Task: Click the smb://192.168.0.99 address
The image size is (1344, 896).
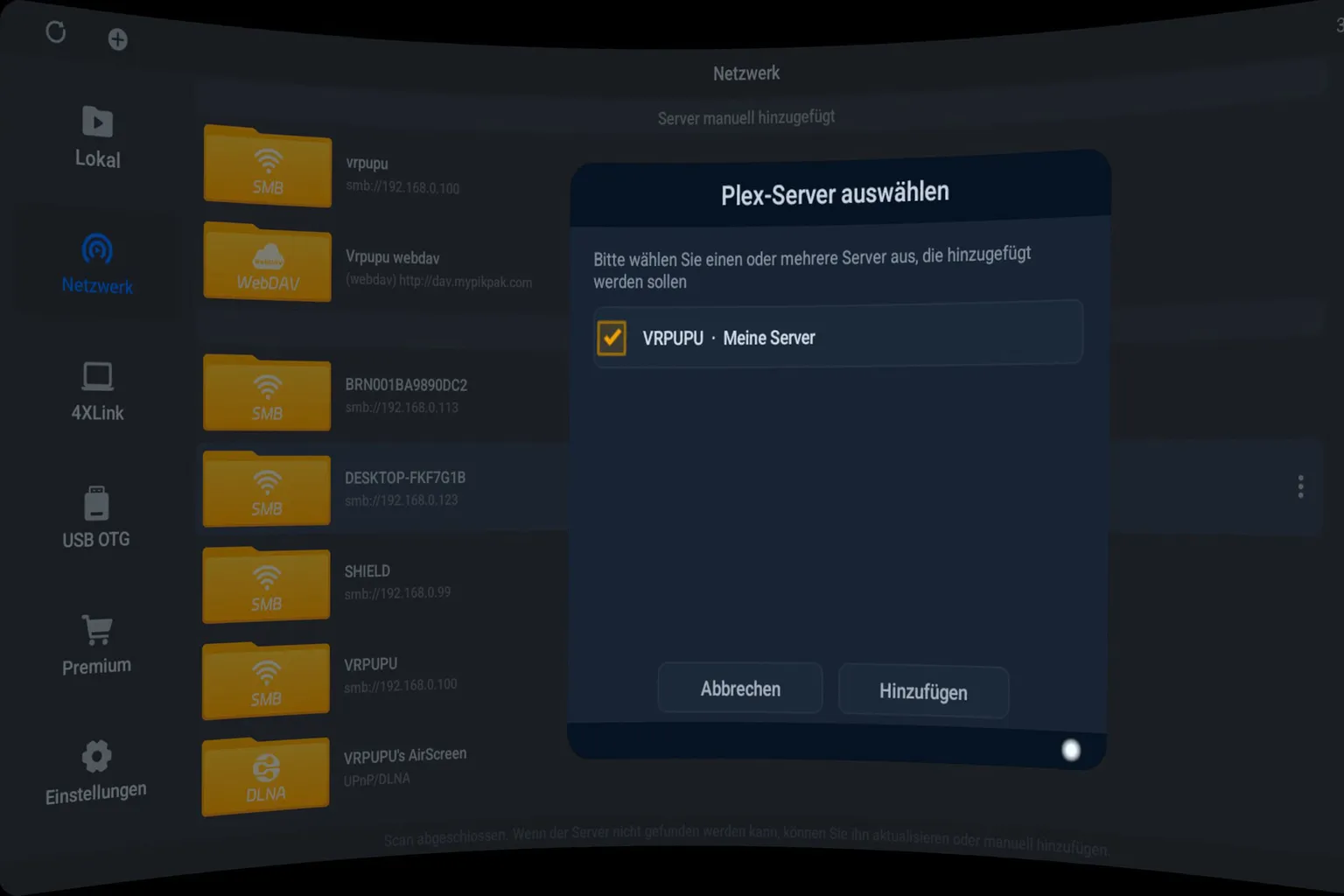Action: (x=398, y=592)
